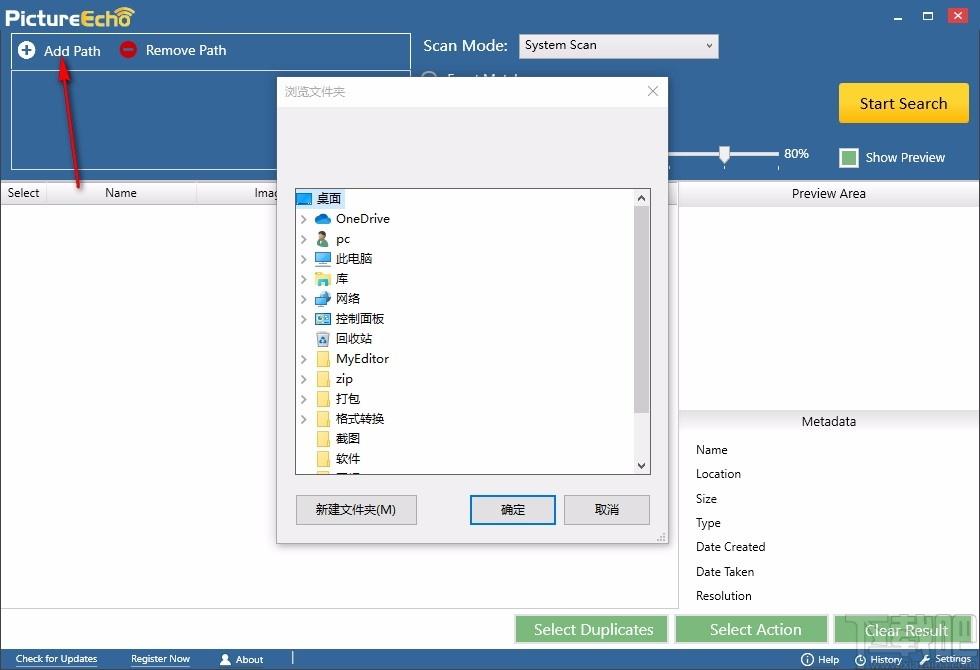Click the similarity slider handle

(x=724, y=154)
